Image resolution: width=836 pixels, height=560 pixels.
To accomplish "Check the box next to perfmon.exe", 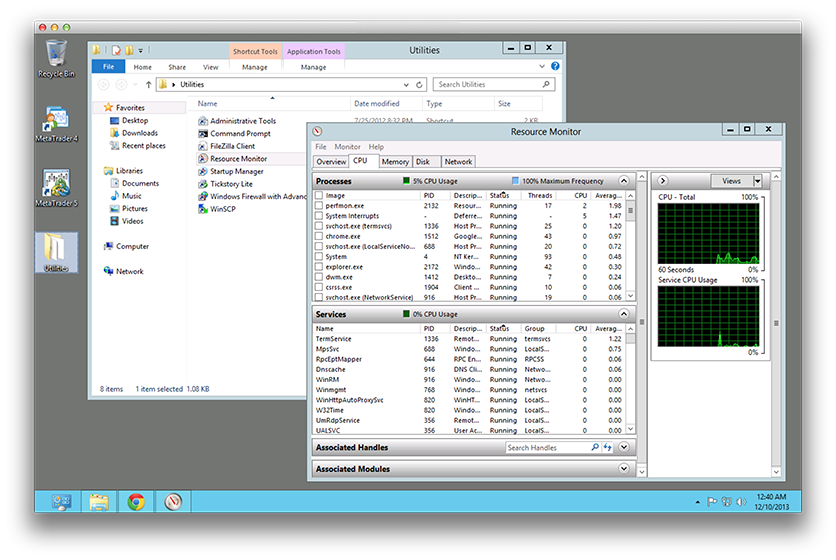I will (319, 205).
